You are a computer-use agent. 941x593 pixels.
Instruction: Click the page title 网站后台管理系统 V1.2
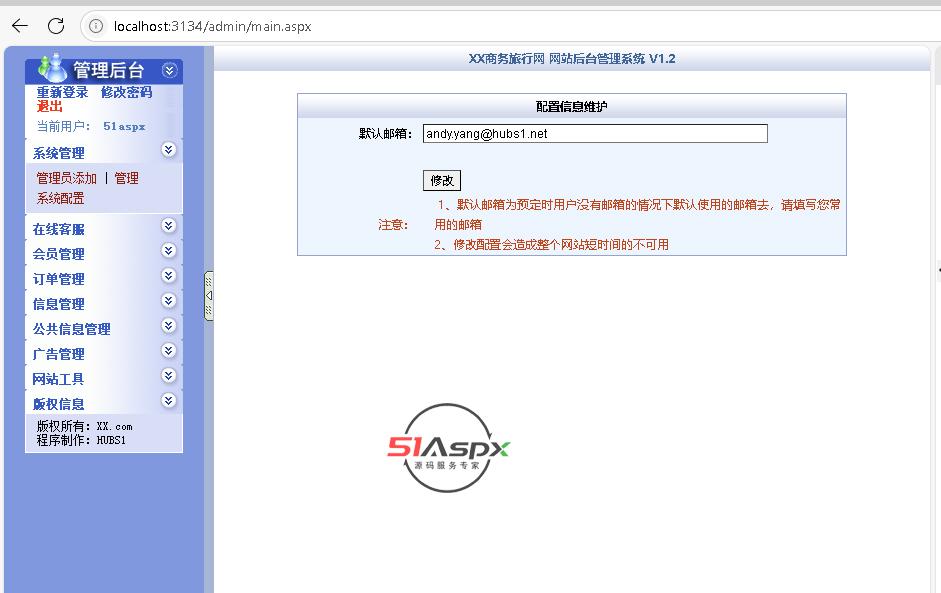pyautogui.click(x=612, y=59)
